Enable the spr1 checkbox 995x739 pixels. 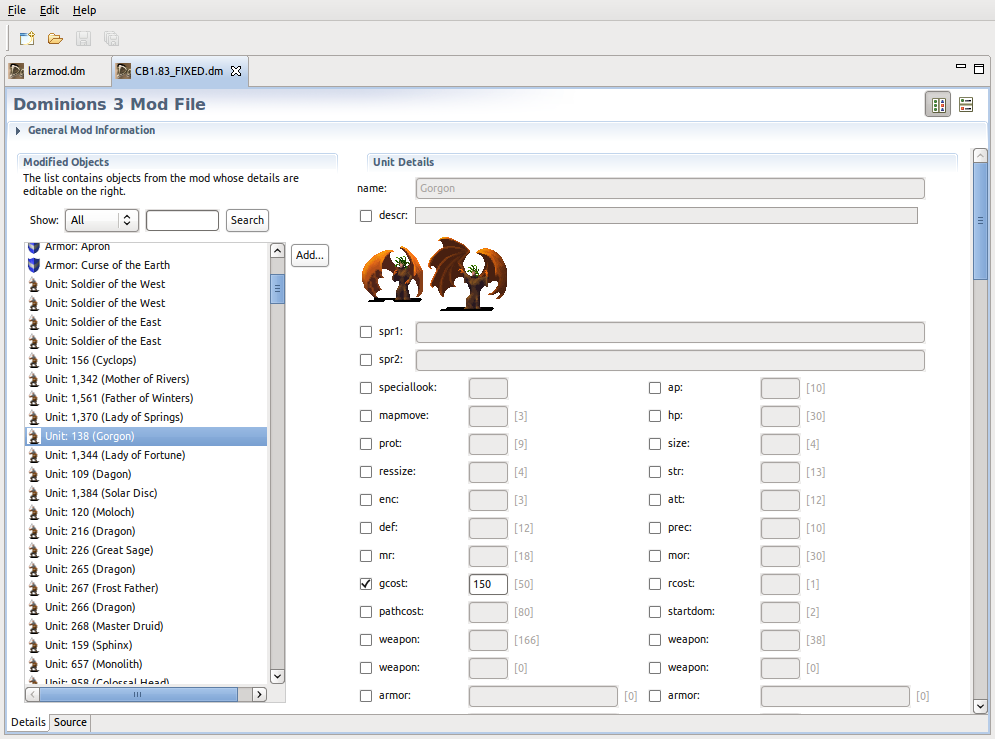click(x=366, y=332)
